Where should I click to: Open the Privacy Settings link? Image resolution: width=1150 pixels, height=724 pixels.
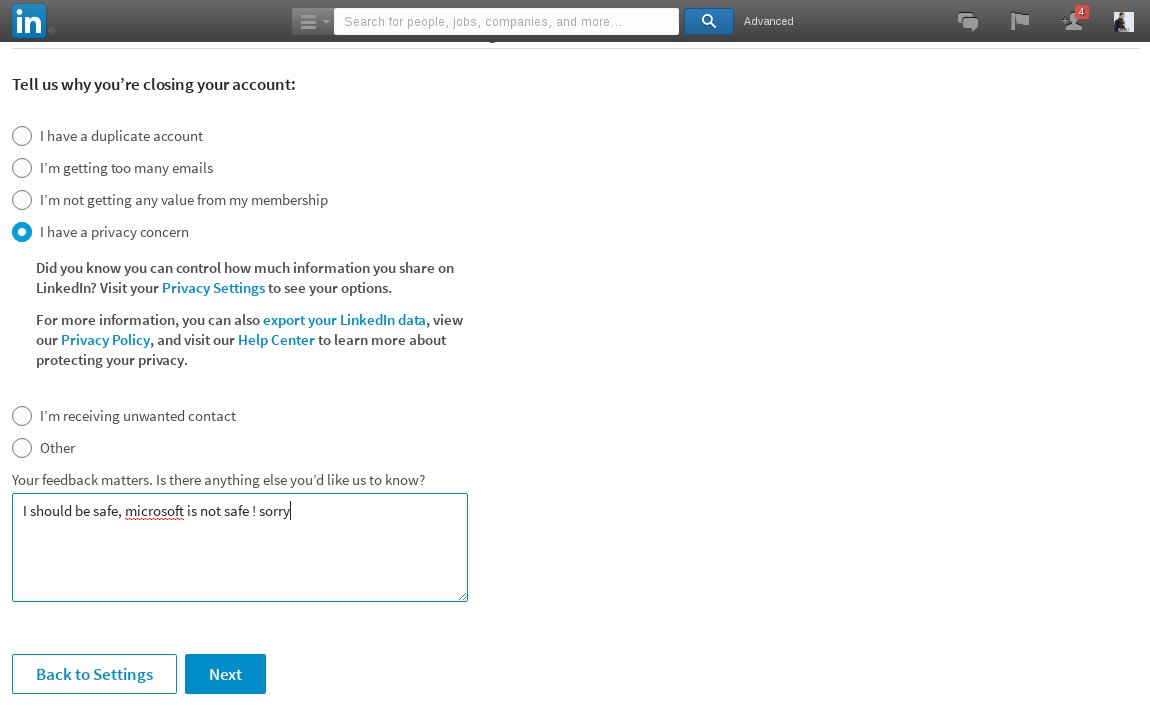[213, 288]
